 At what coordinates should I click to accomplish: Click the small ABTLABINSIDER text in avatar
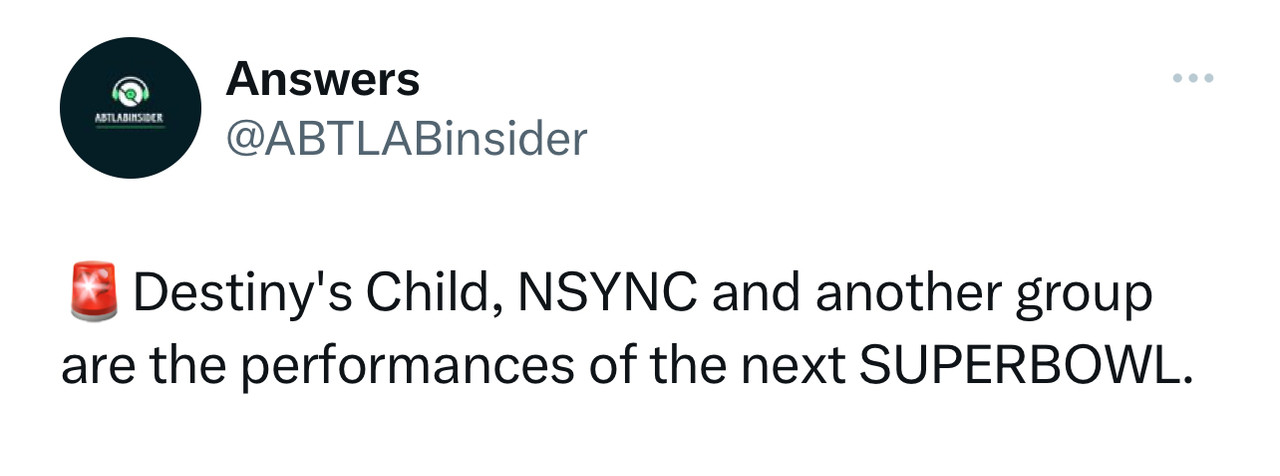(x=130, y=117)
